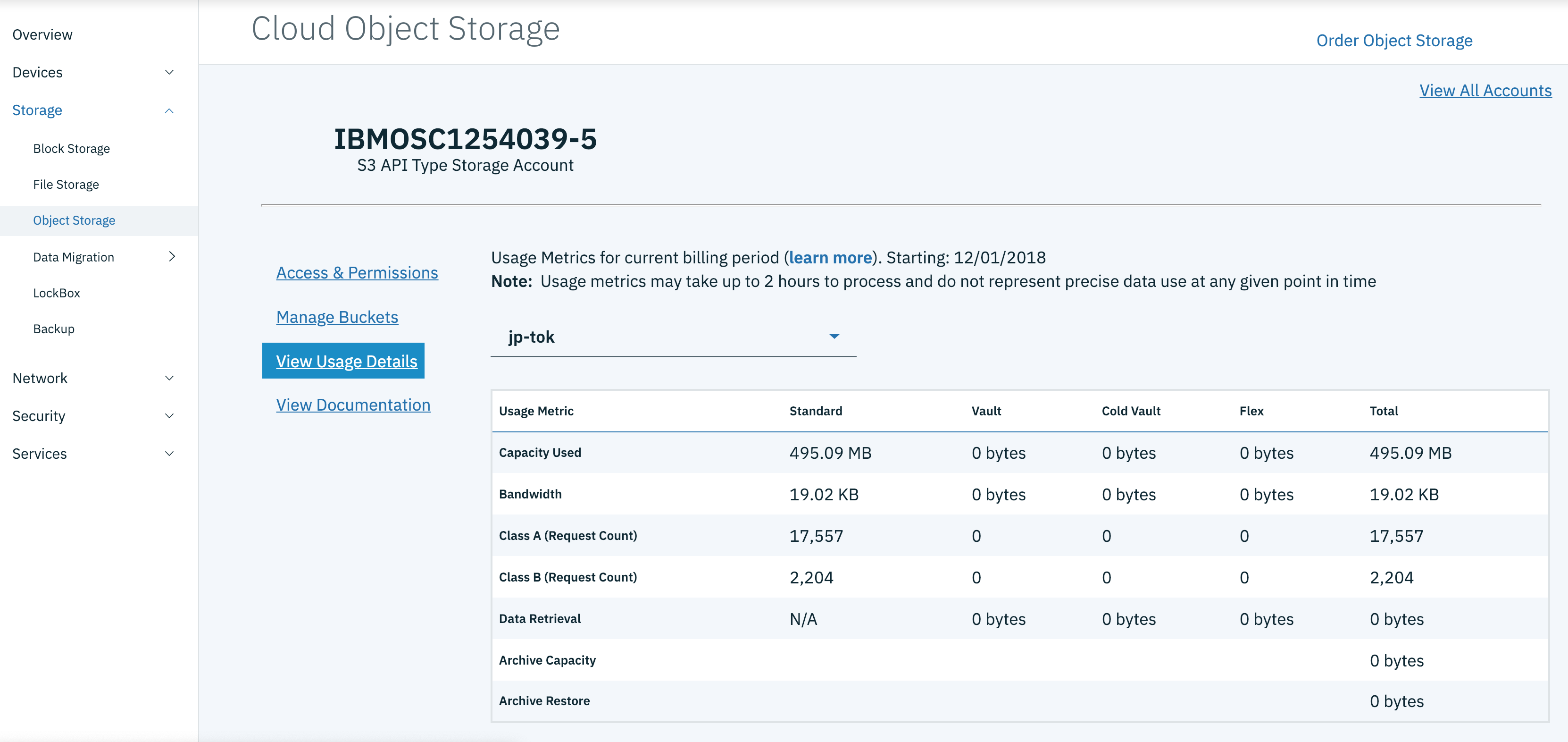The image size is (1568, 742).
Task: Go to the Backup page
Action: [x=54, y=329]
